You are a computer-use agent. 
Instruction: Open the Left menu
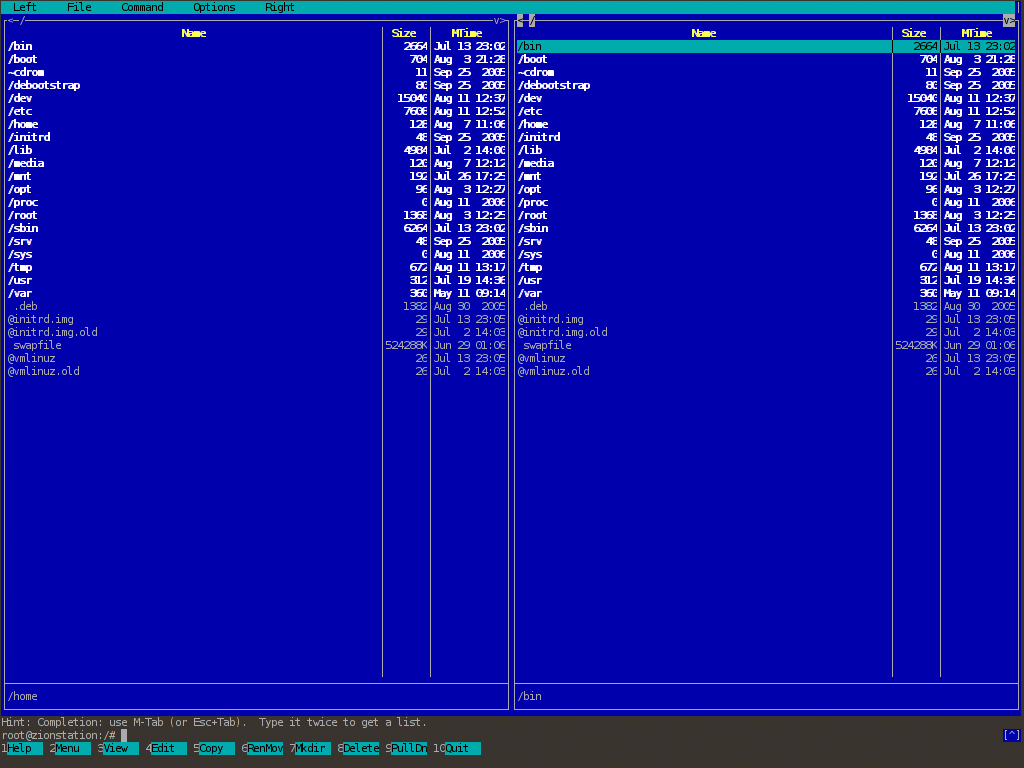coord(25,7)
